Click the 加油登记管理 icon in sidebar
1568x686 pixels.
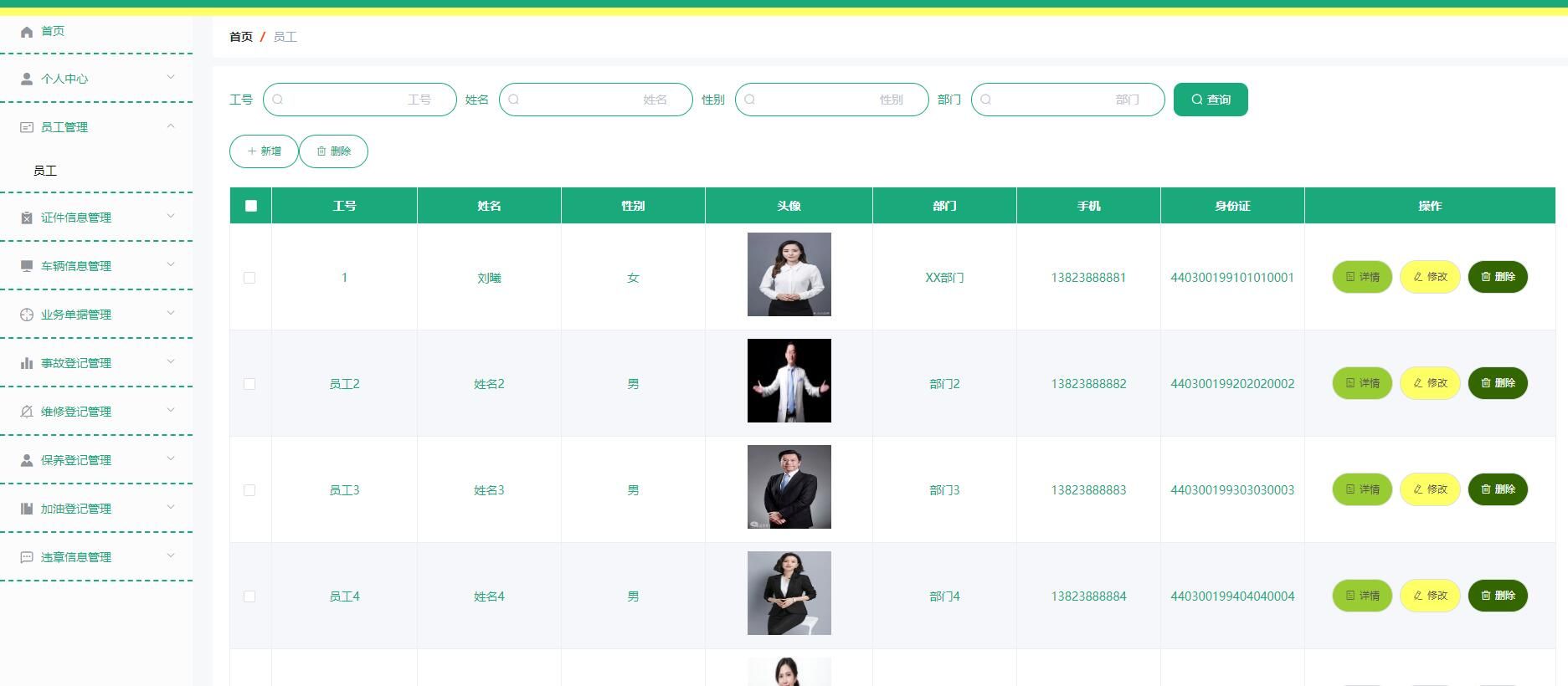[x=27, y=509]
